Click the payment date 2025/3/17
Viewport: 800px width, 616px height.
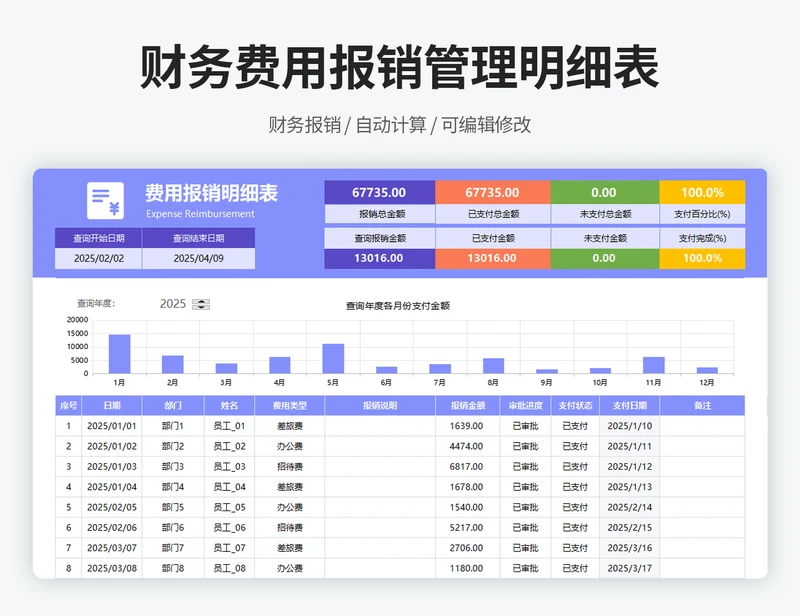click(630, 568)
